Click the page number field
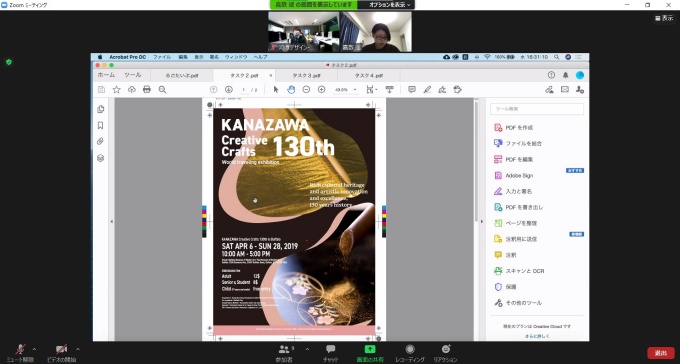The image size is (680, 364). [x=244, y=90]
